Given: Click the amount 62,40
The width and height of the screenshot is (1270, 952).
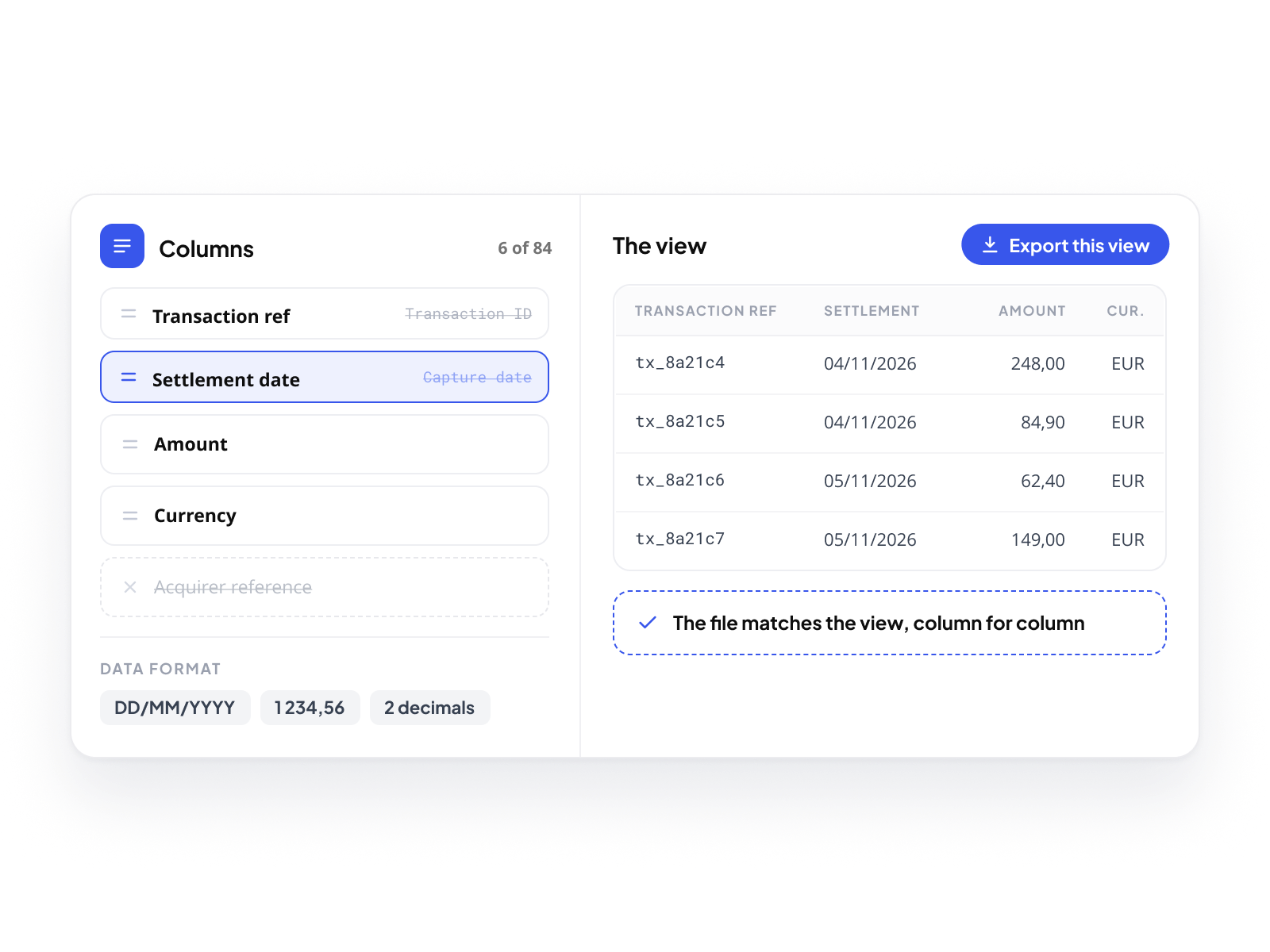Looking at the screenshot, I should point(1043,481).
